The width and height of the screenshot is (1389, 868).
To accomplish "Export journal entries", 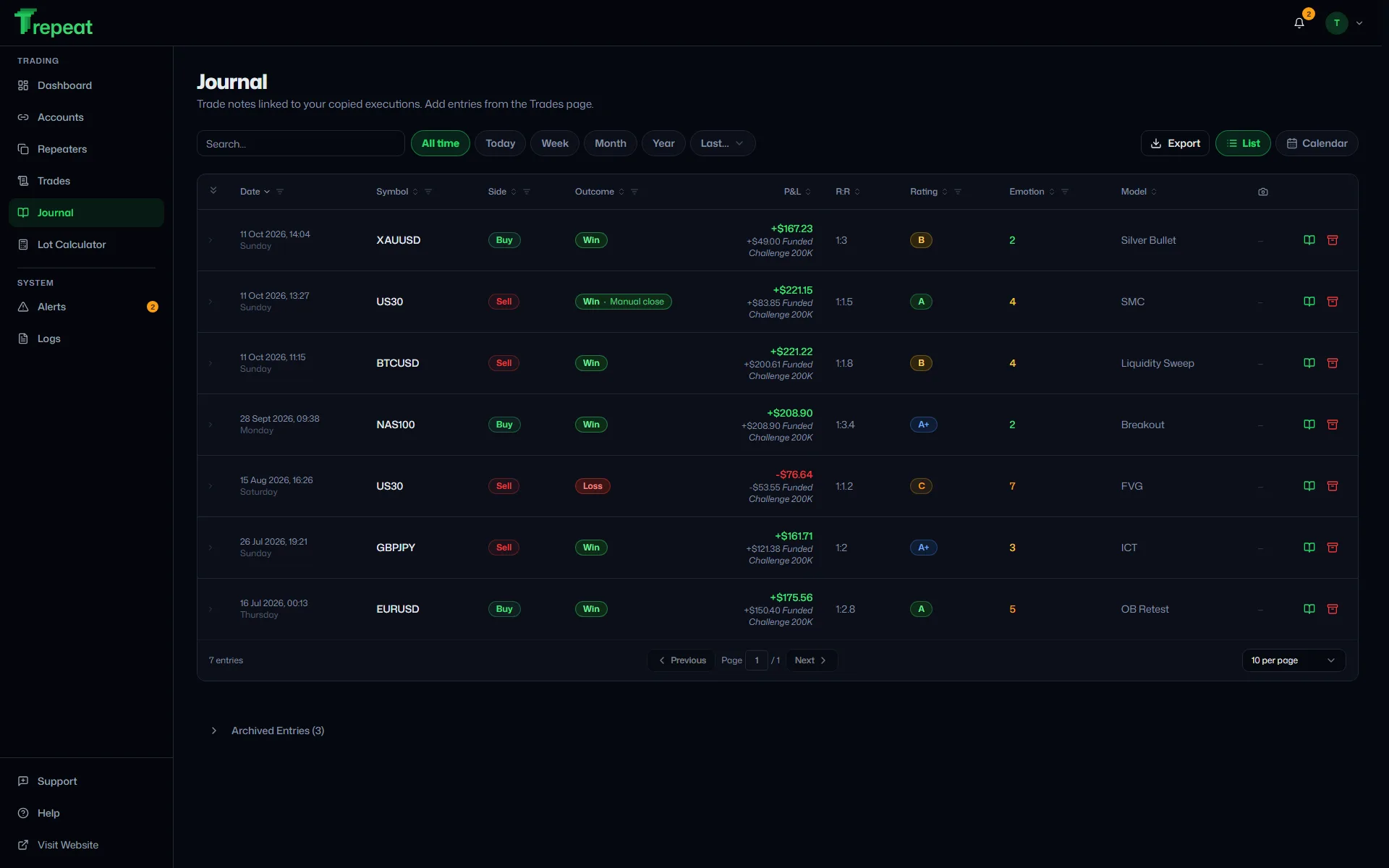I will click(x=1175, y=143).
